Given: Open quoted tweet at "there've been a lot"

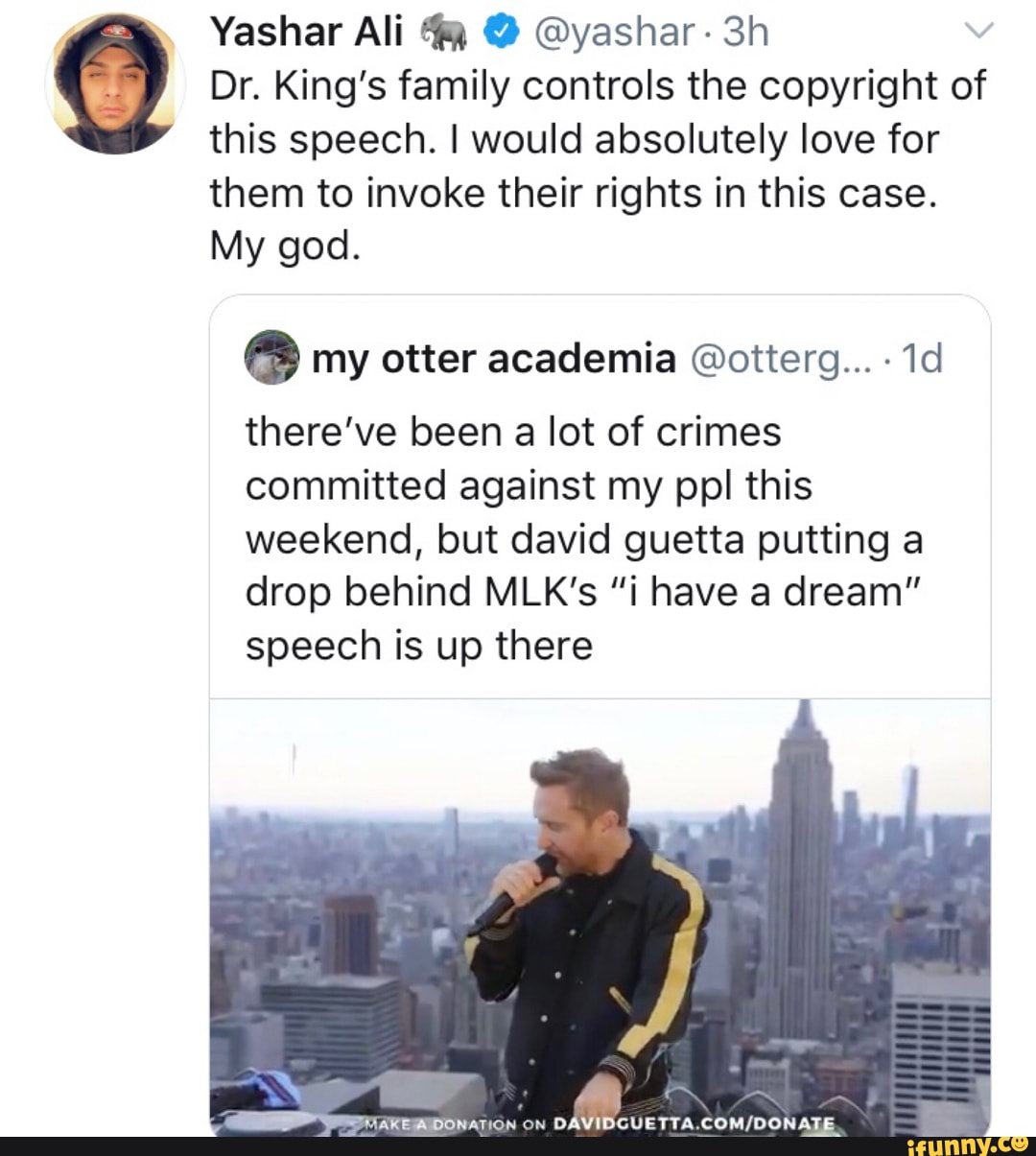Looking at the screenshot, I should [x=513, y=432].
